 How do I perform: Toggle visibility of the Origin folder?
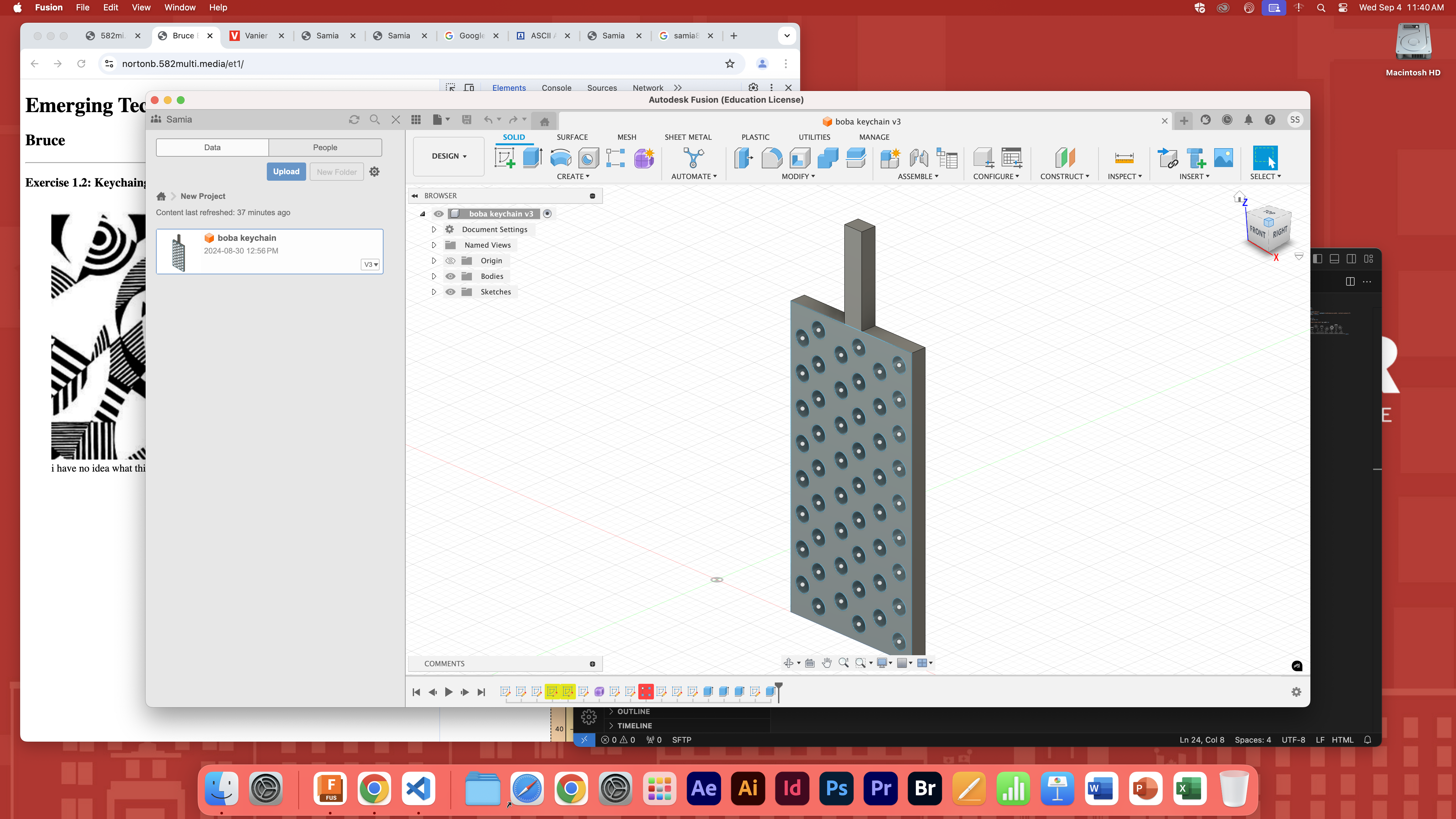(x=450, y=261)
